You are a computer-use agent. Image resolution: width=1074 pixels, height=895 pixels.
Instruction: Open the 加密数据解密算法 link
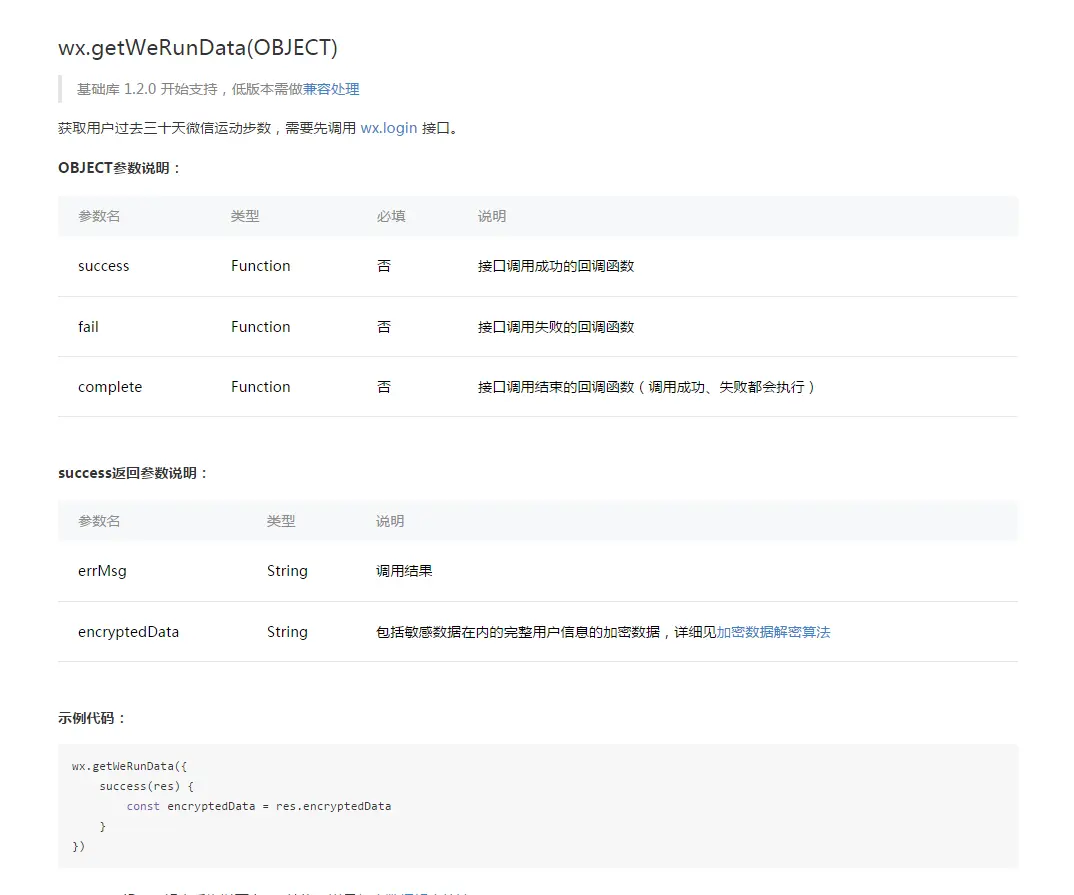(x=773, y=632)
